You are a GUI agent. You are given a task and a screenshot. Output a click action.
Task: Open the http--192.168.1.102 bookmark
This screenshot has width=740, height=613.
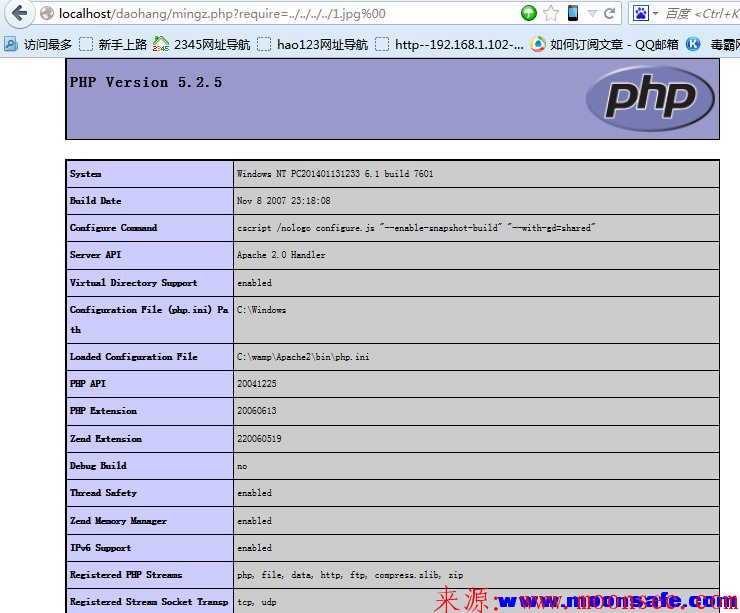coord(449,44)
